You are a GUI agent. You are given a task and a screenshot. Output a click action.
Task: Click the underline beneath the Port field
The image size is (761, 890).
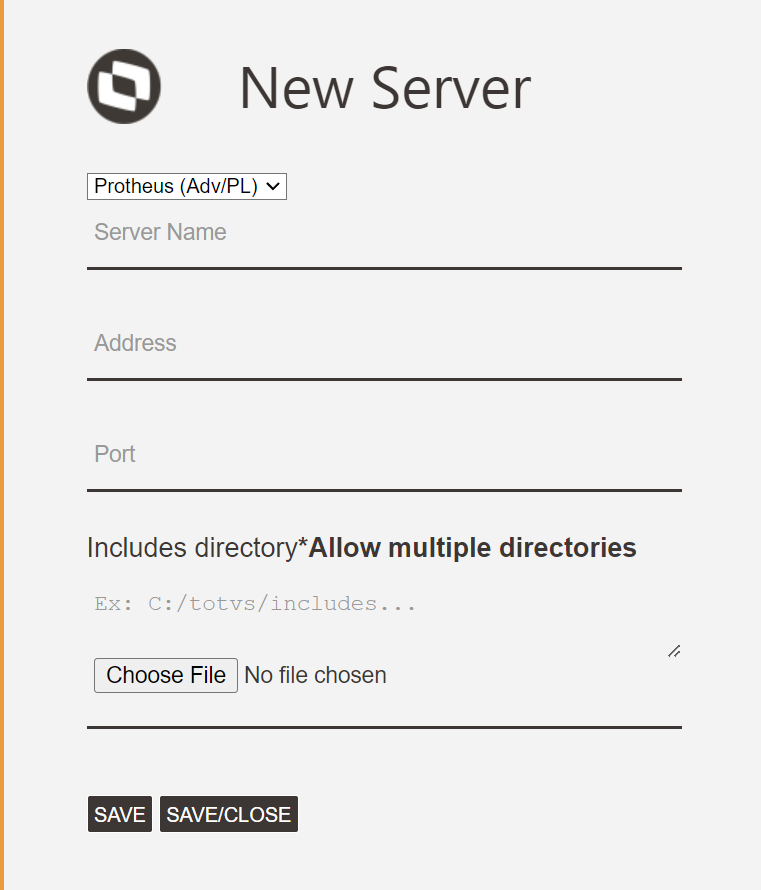point(384,490)
